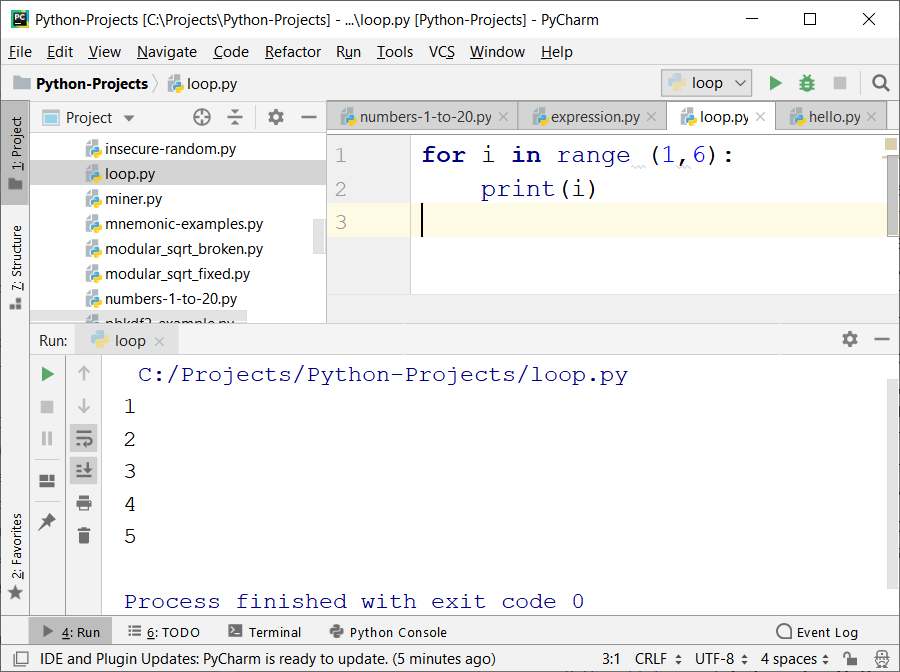Screen dimensions: 900x672
Task: Open the Refactor menu
Action: (x=293, y=51)
